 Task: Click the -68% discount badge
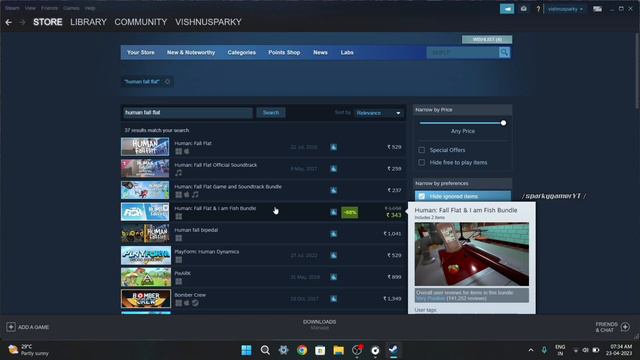click(x=350, y=212)
